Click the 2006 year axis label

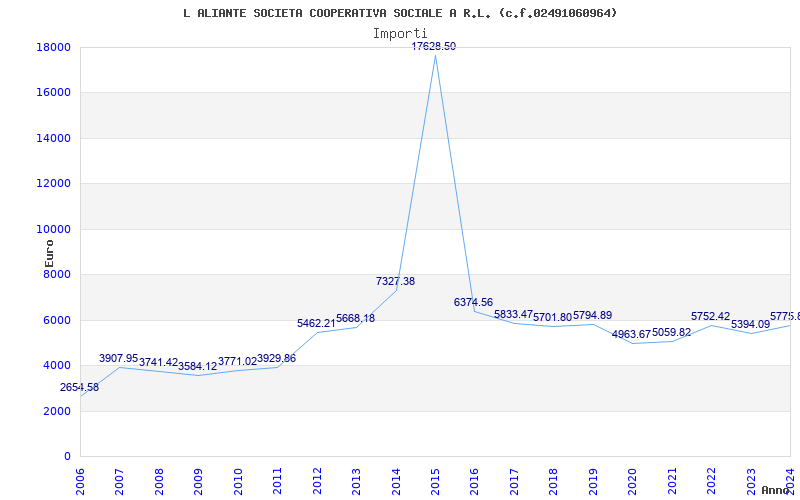coord(81,481)
